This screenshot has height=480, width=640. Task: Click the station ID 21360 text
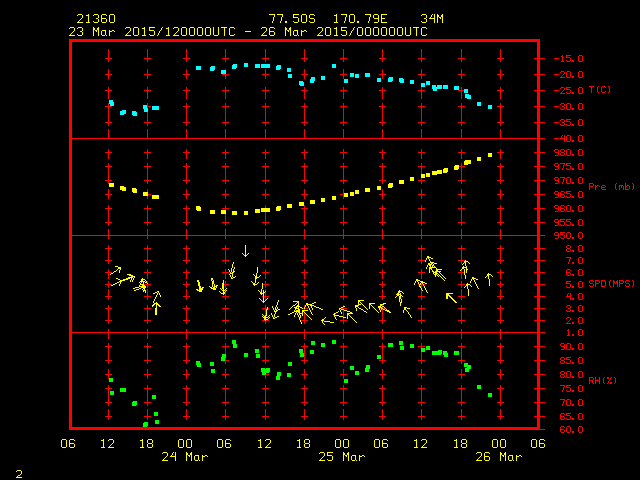[x=96, y=19]
